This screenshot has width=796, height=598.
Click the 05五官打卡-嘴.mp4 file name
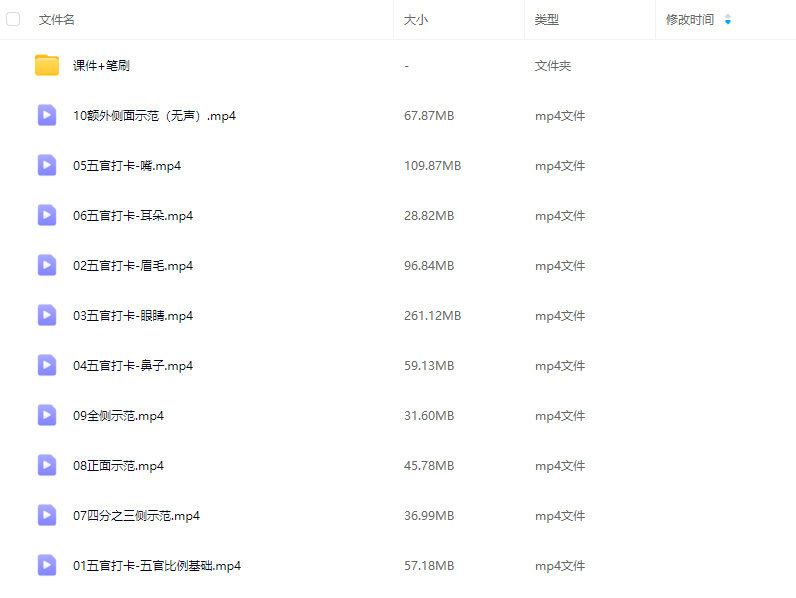pyautogui.click(x=127, y=166)
